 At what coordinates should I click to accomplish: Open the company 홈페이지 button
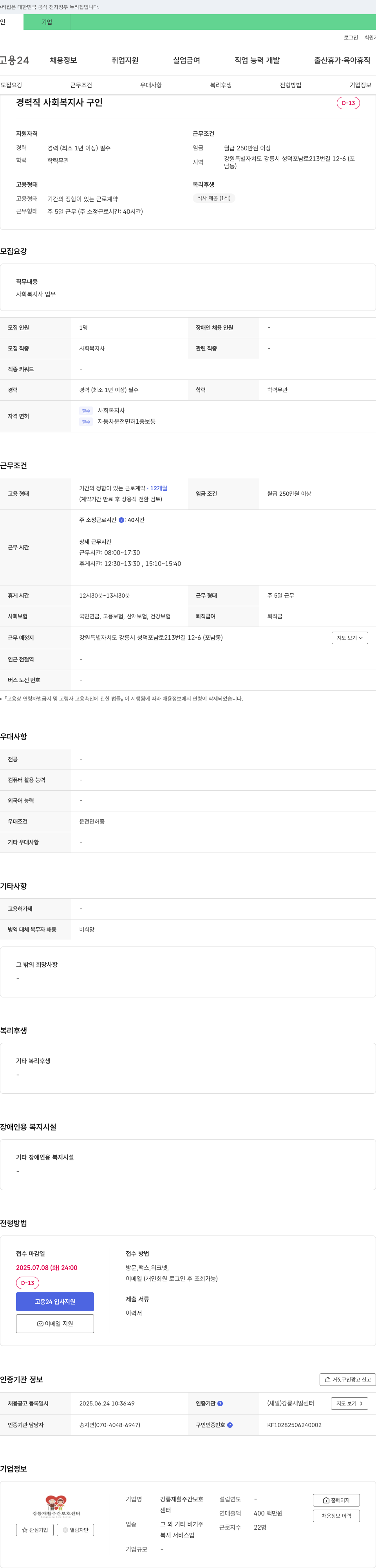(x=336, y=1500)
